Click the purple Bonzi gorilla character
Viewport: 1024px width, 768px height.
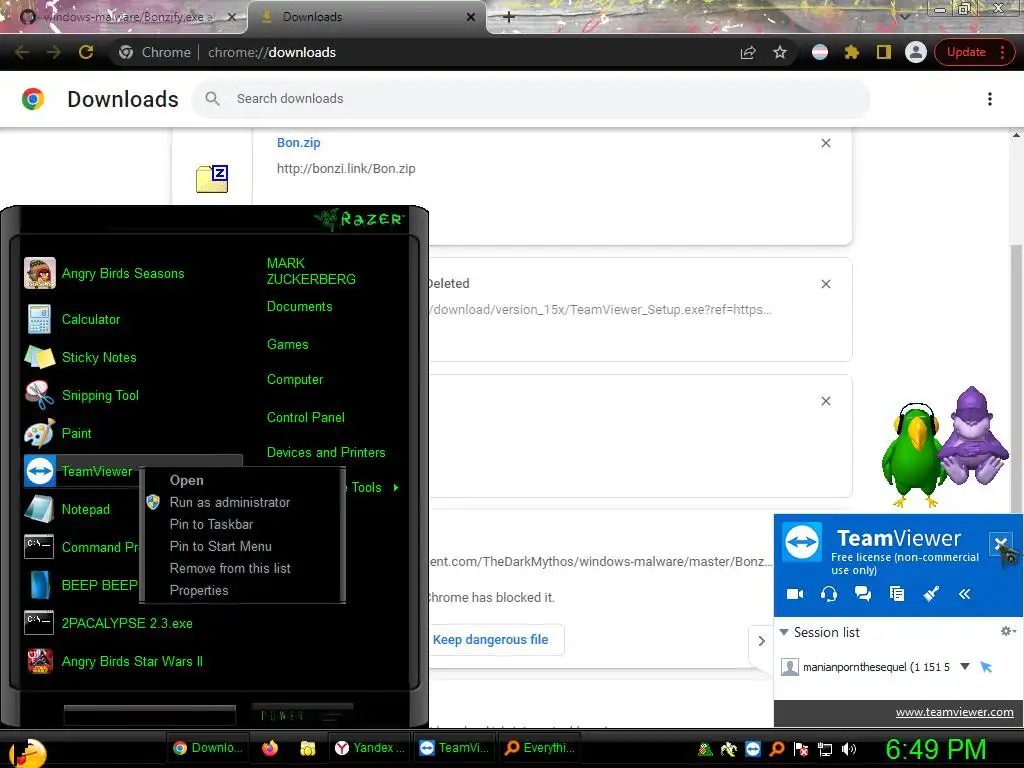click(973, 436)
